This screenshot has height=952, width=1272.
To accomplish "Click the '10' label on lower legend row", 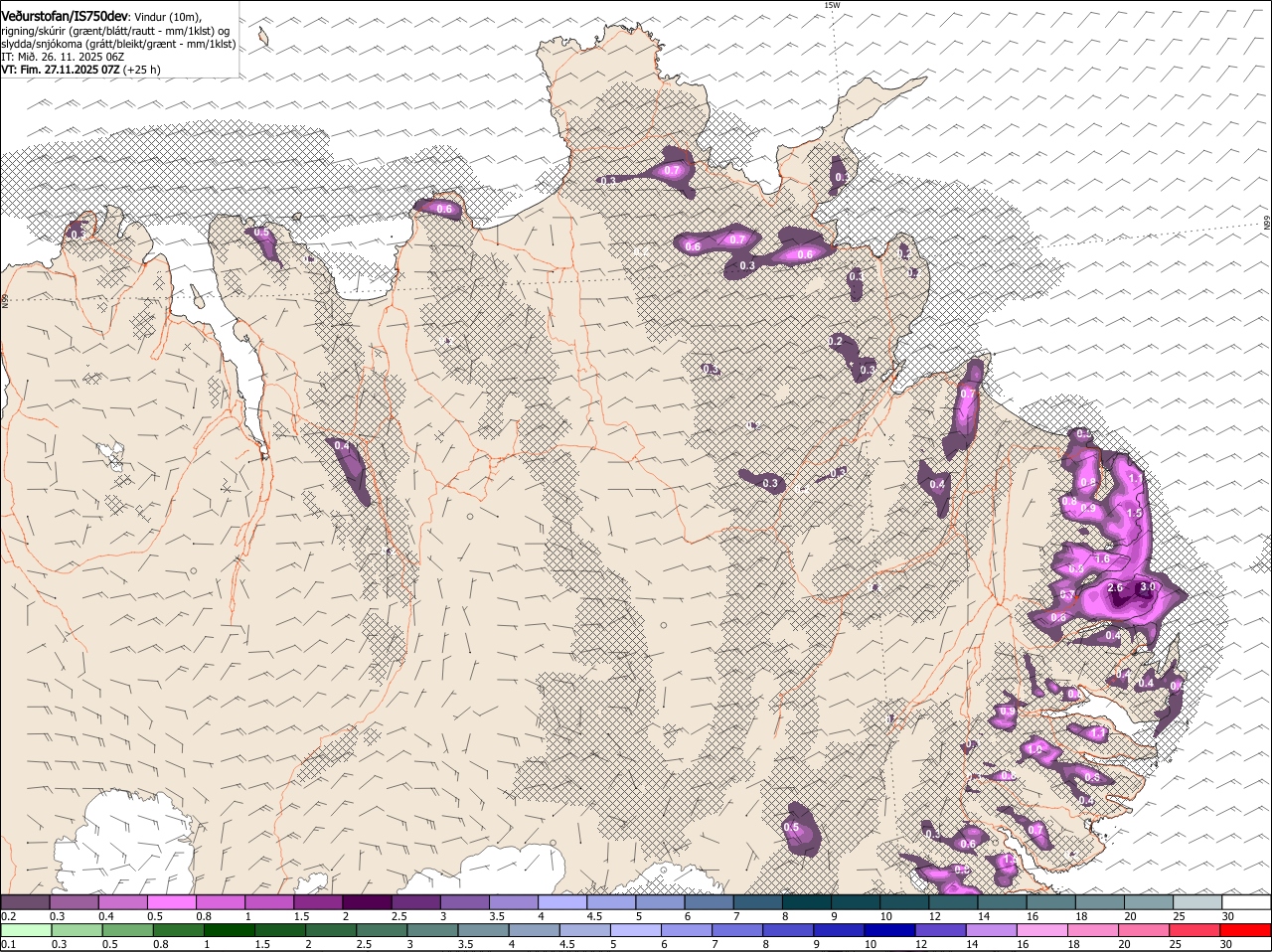I will 872,945.
